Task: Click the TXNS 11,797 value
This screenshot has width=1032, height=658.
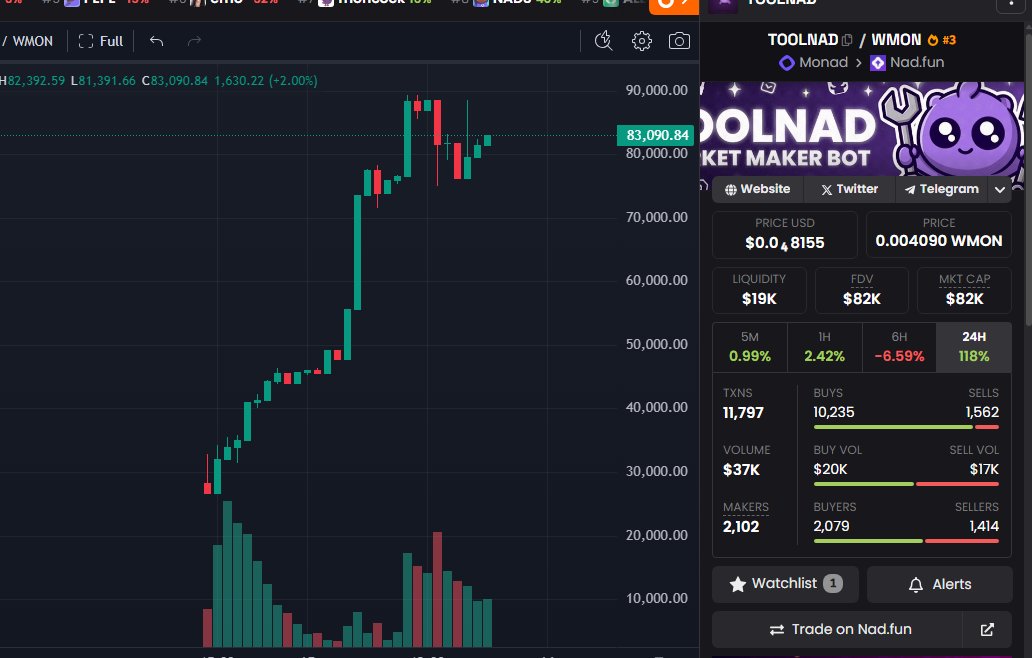Action: pos(743,413)
